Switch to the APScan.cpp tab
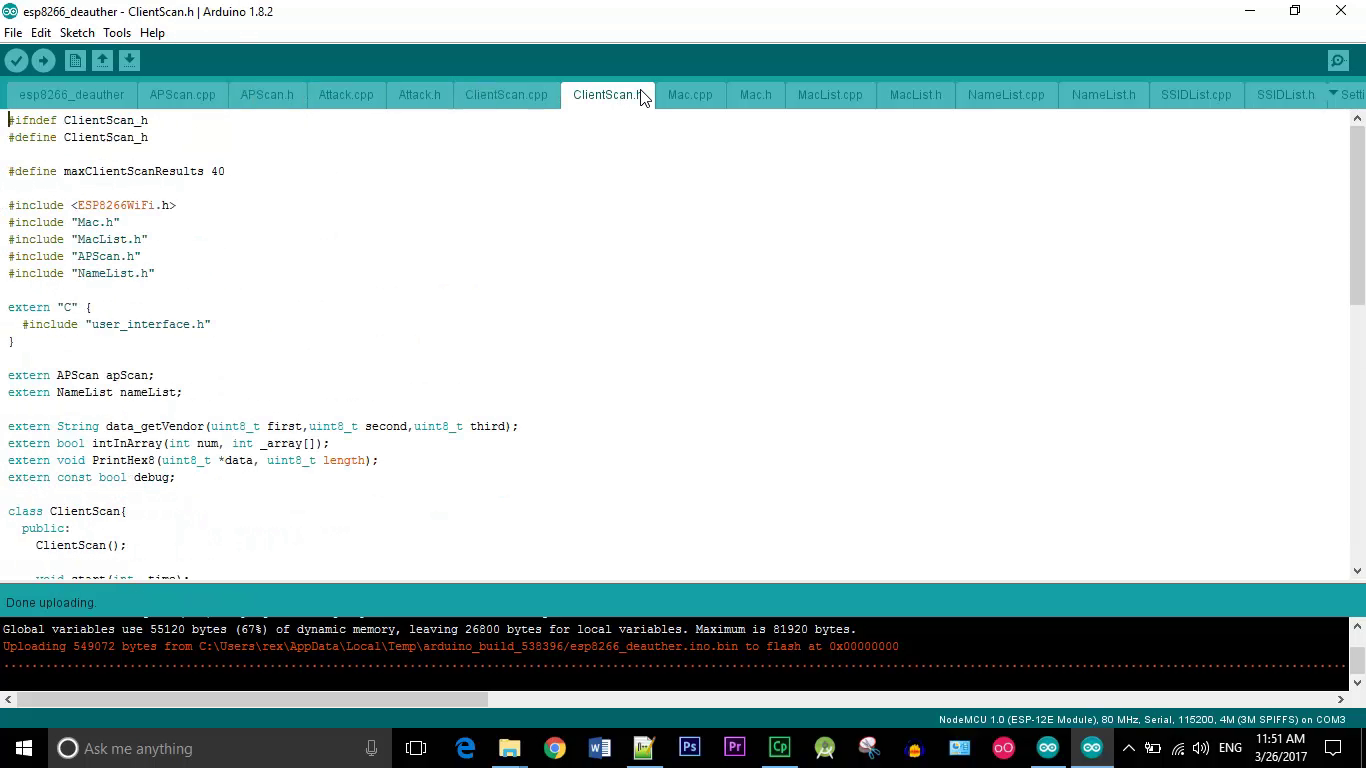The height and width of the screenshot is (768, 1366). (182, 95)
